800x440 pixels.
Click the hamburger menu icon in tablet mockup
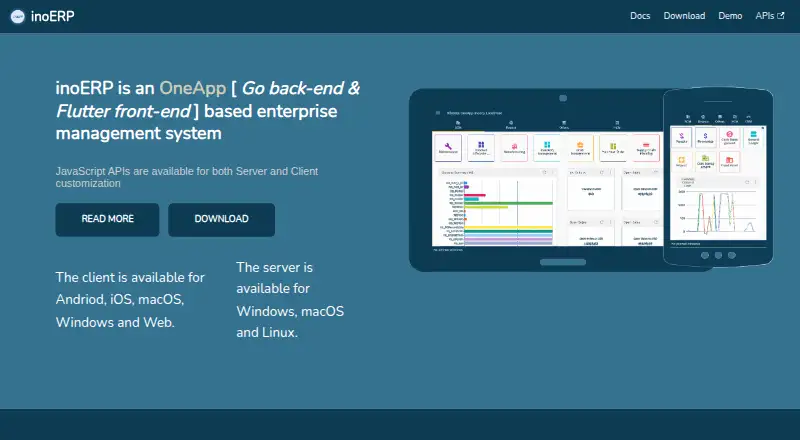pos(438,113)
